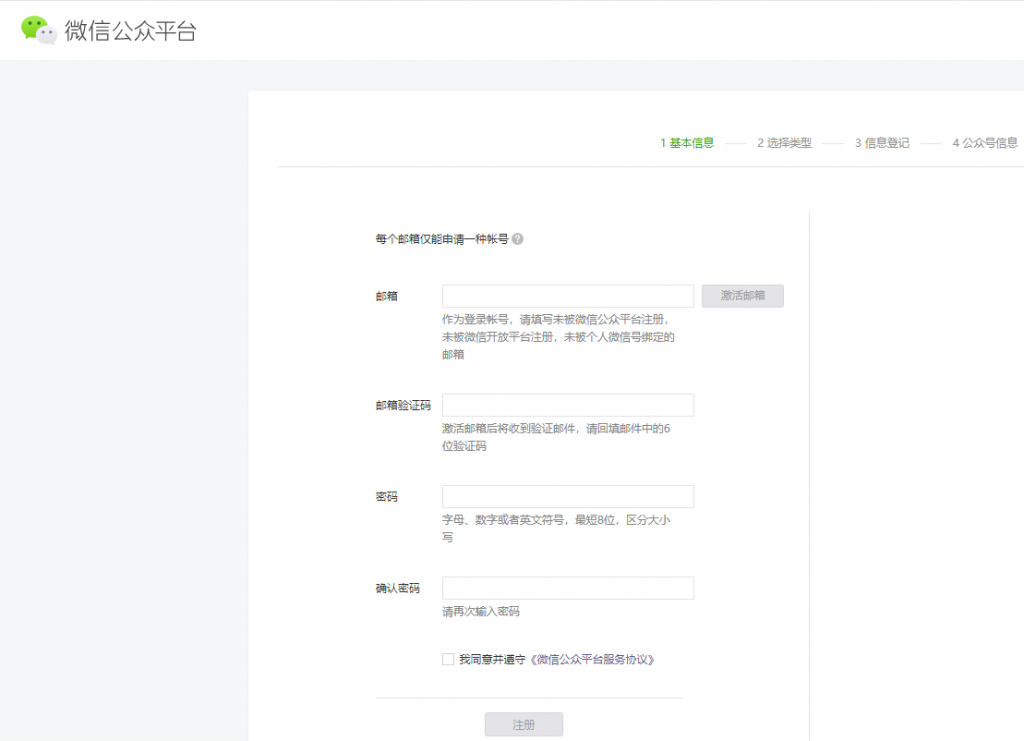Click the WeChat logo icon
The height and width of the screenshot is (741, 1024).
(x=39, y=30)
